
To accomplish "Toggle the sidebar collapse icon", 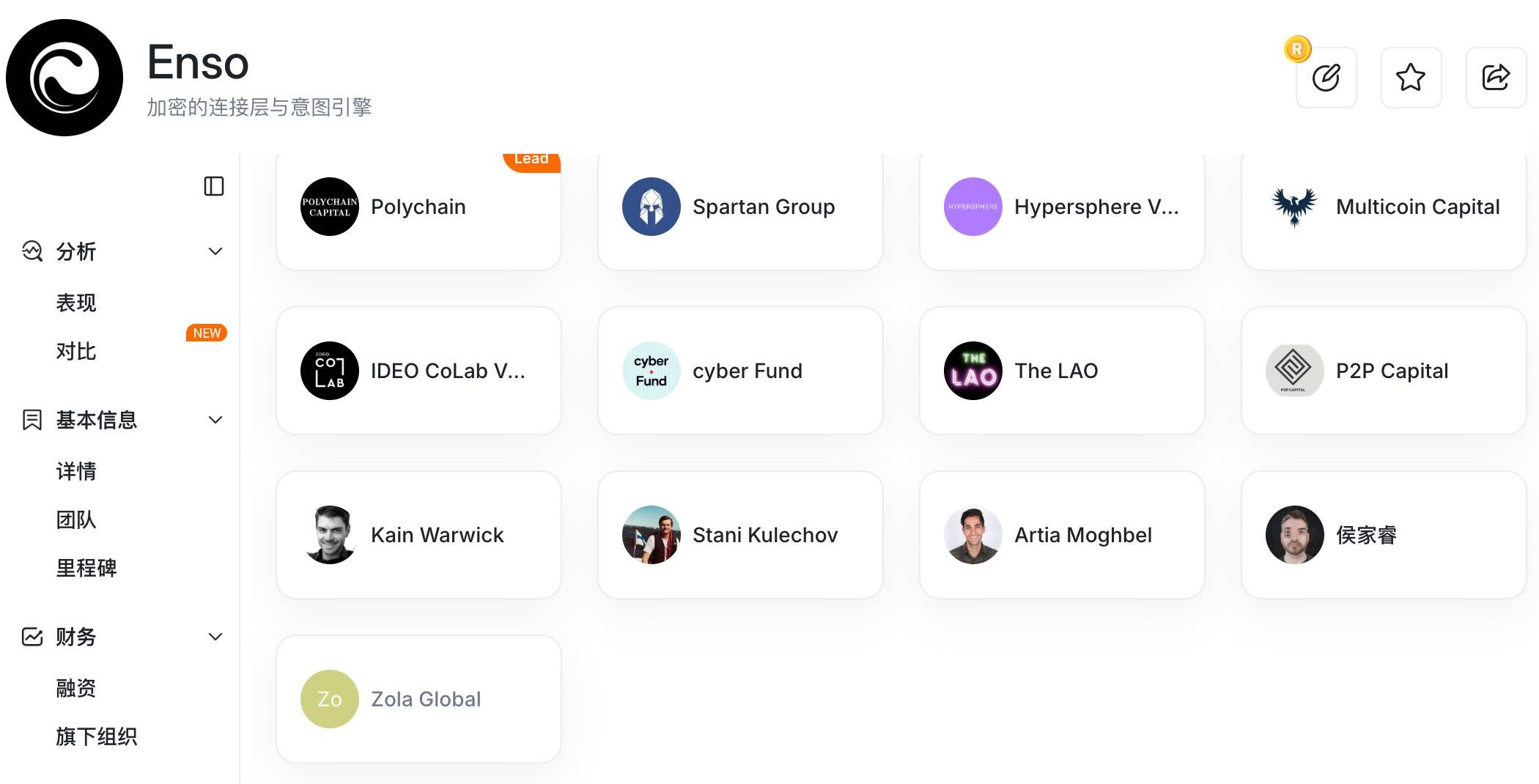I will (x=214, y=186).
